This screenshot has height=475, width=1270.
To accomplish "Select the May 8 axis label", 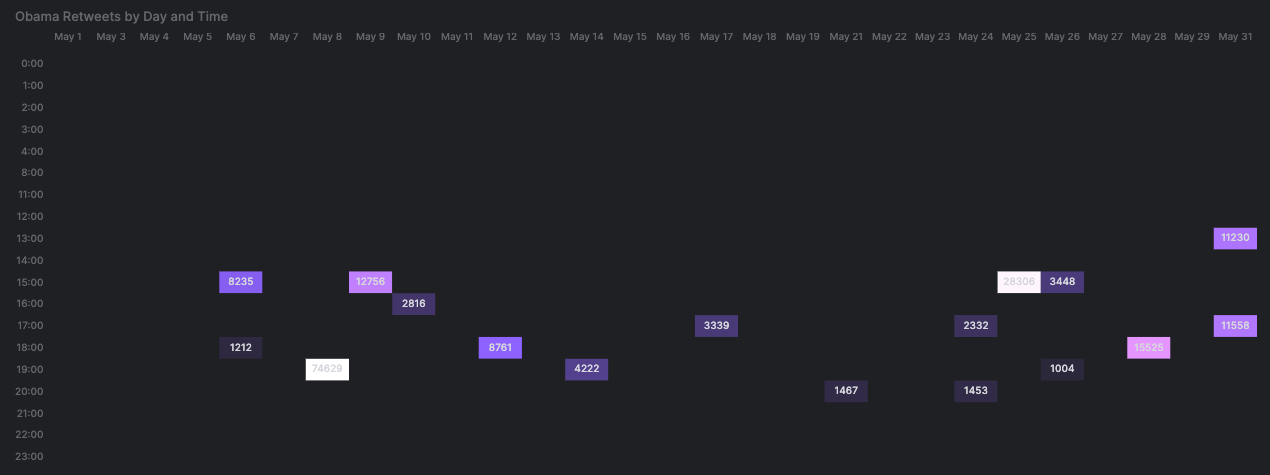I will pos(327,37).
